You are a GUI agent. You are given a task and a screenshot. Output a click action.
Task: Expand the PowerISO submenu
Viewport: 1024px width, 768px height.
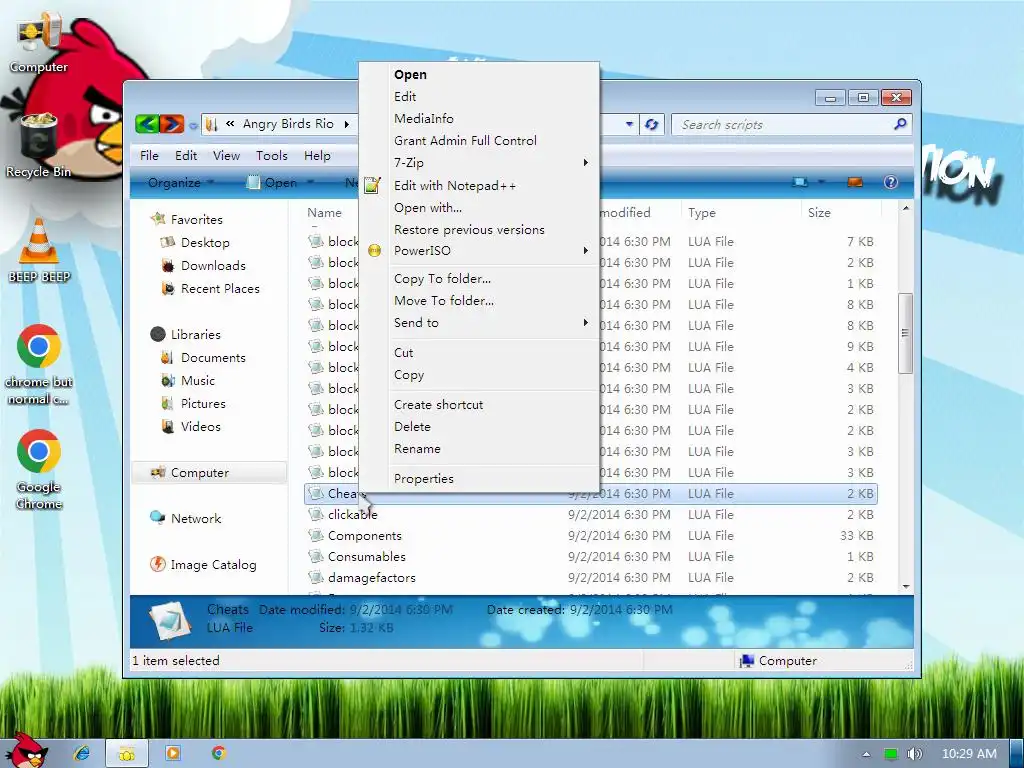586,250
